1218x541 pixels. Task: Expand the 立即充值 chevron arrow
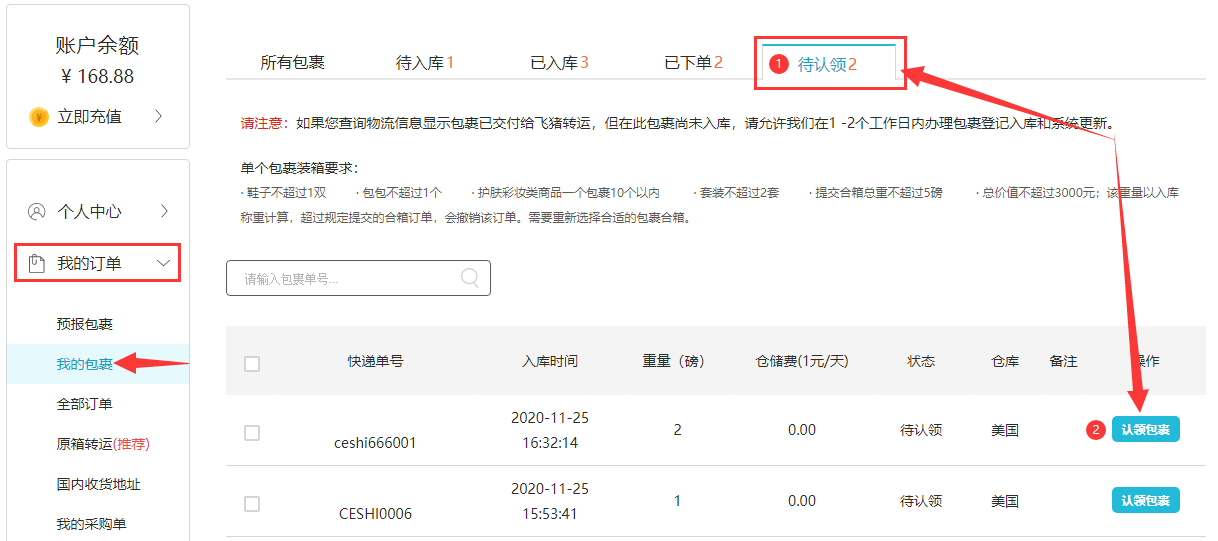tap(158, 116)
